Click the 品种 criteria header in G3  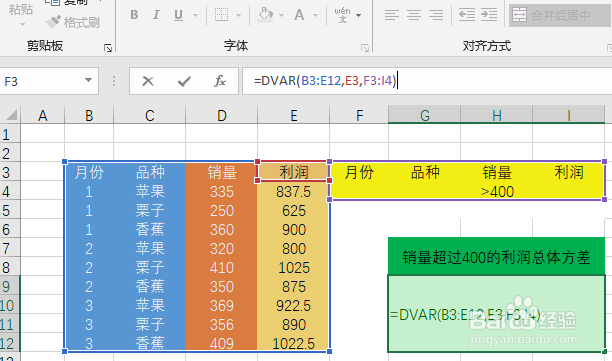click(x=425, y=172)
